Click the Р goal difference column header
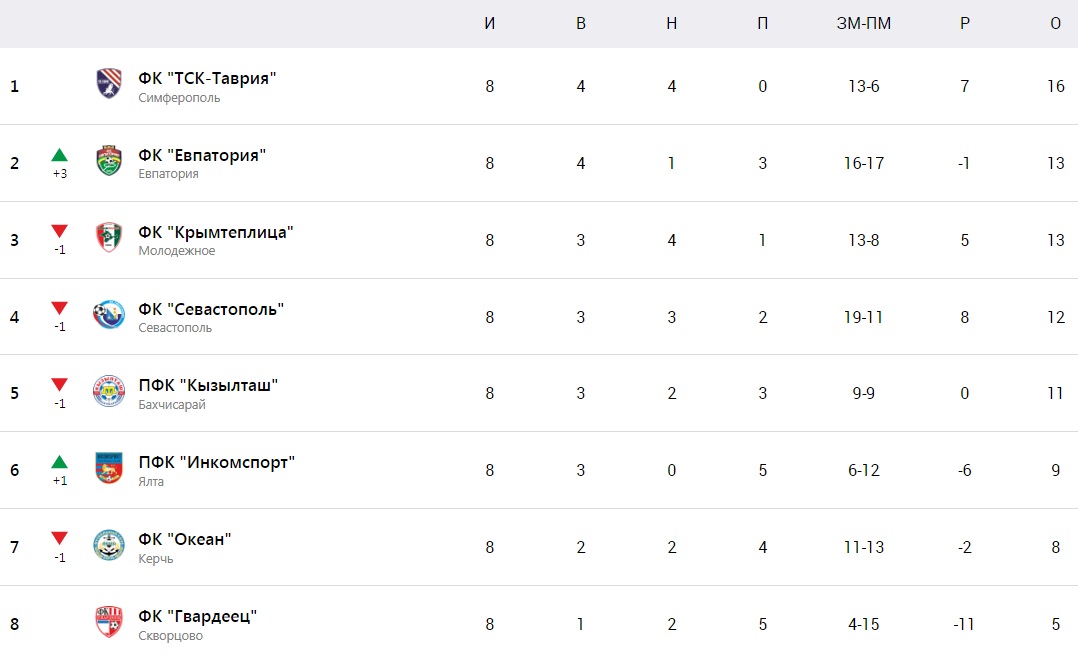 point(965,23)
